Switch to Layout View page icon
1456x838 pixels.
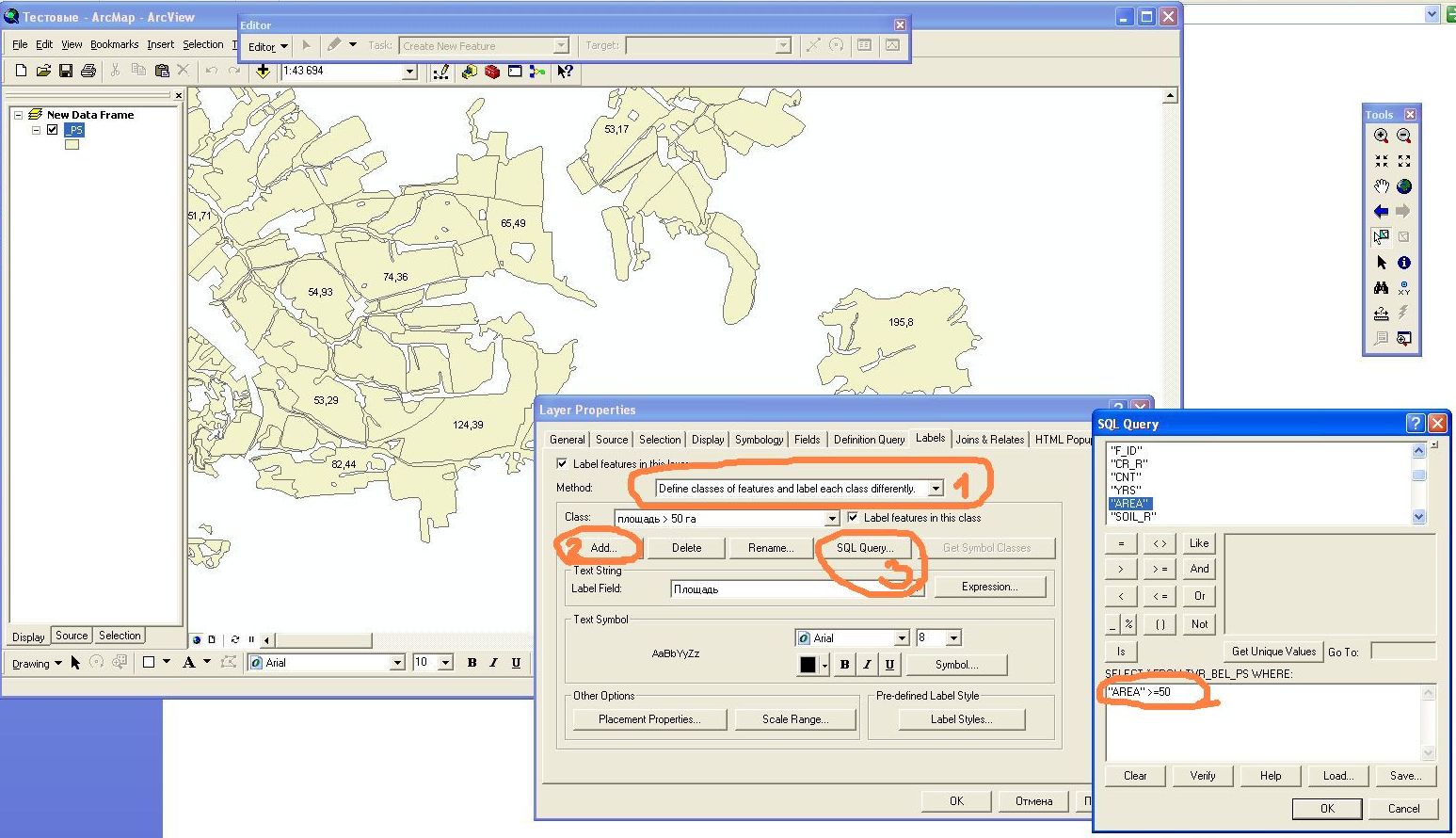(212, 639)
